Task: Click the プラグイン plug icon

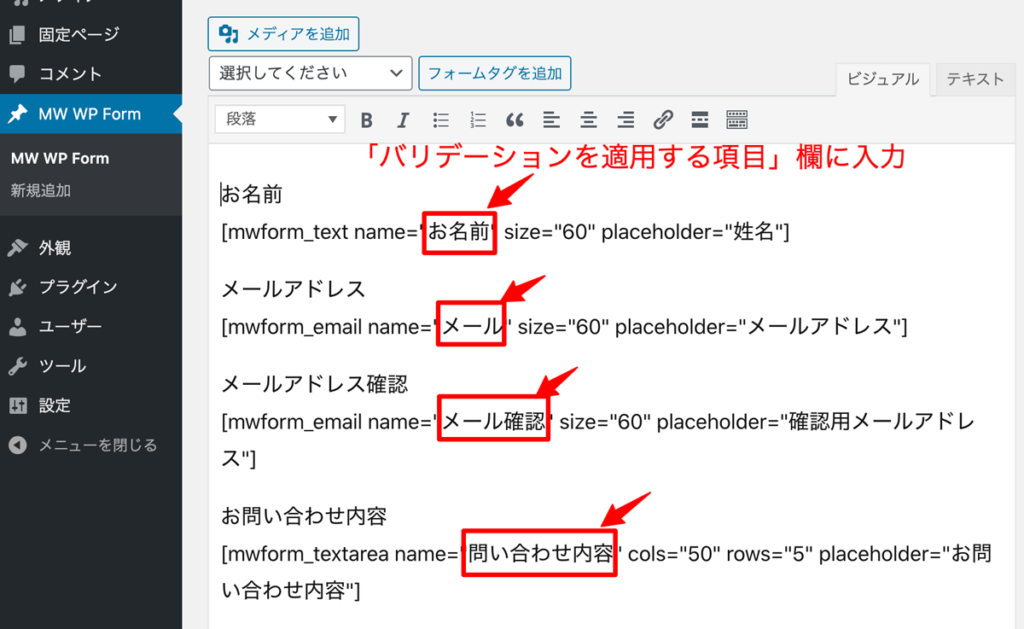Action: [x=18, y=287]
